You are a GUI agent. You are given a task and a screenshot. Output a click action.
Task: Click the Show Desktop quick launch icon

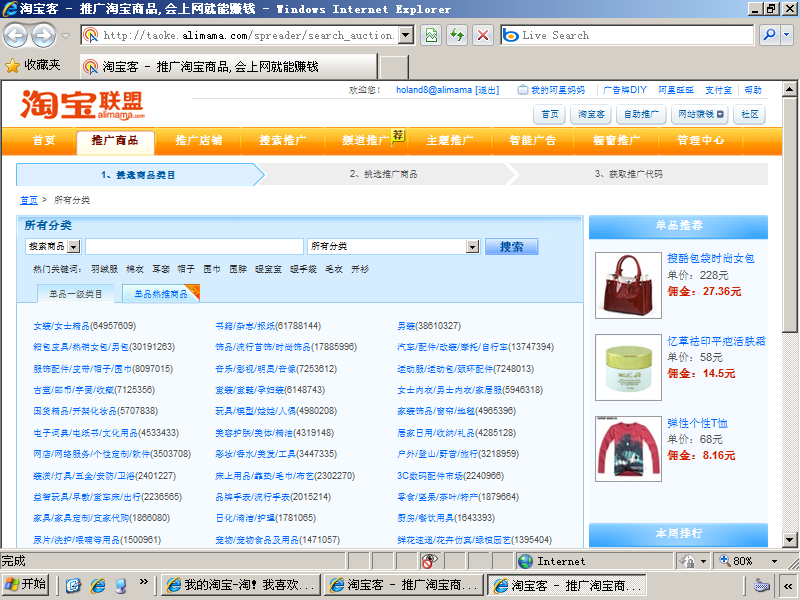click(x=121, y=585)
